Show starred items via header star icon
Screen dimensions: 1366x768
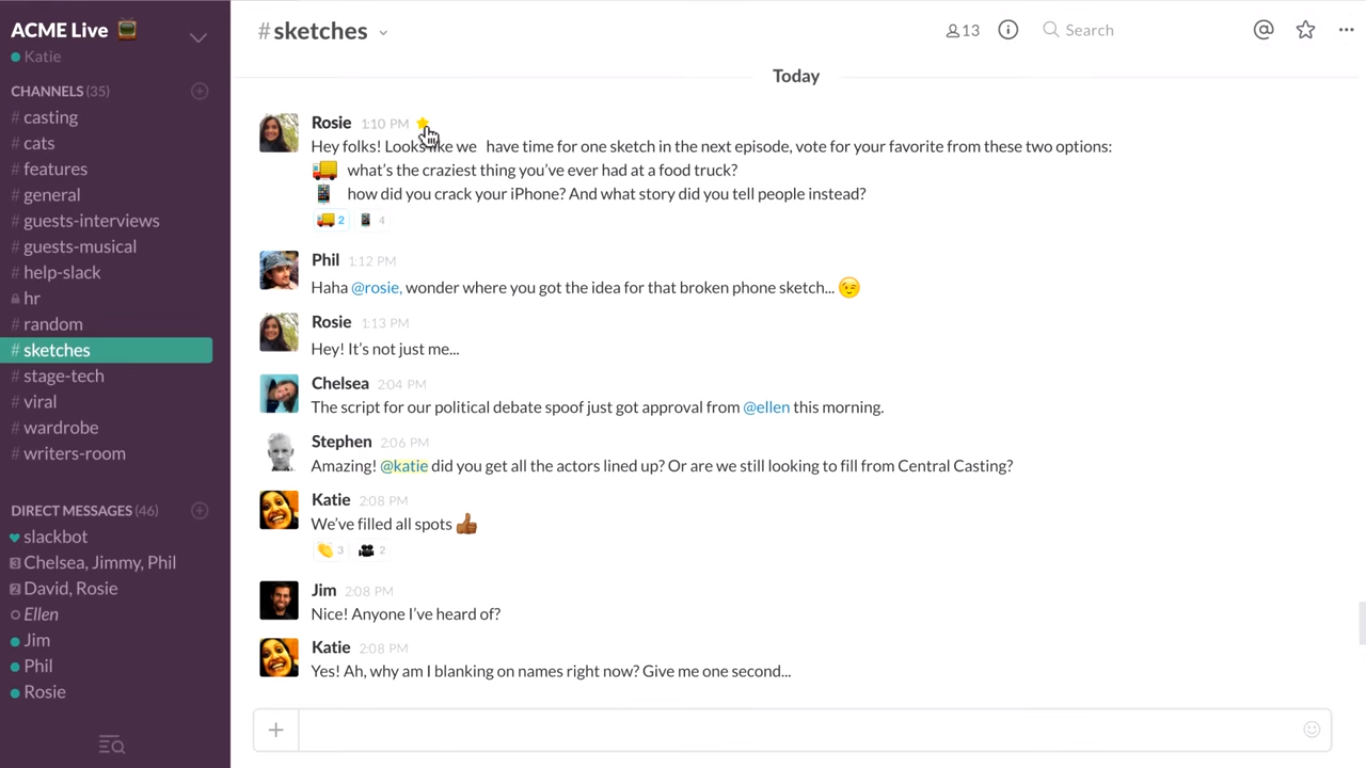[x=1305, y=30]
